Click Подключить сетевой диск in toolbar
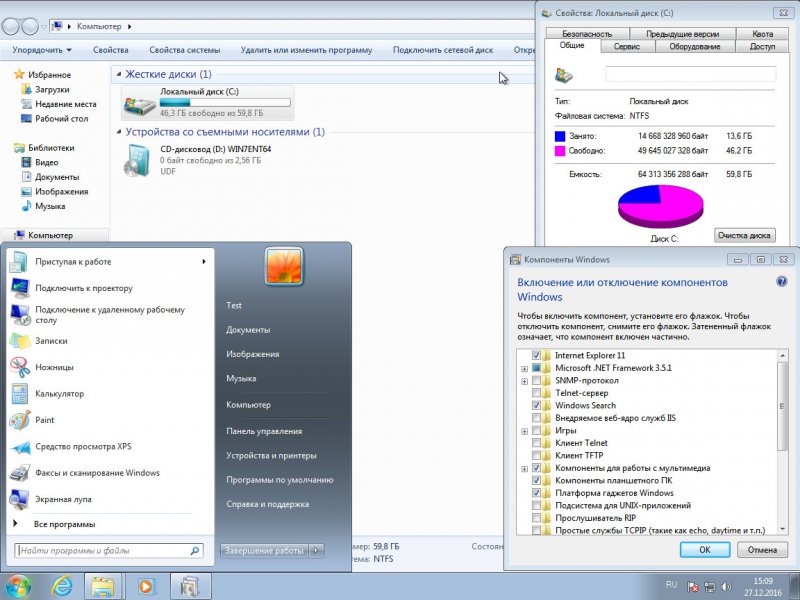The height and width of the screenshot is (600, 800). point(443,50)
